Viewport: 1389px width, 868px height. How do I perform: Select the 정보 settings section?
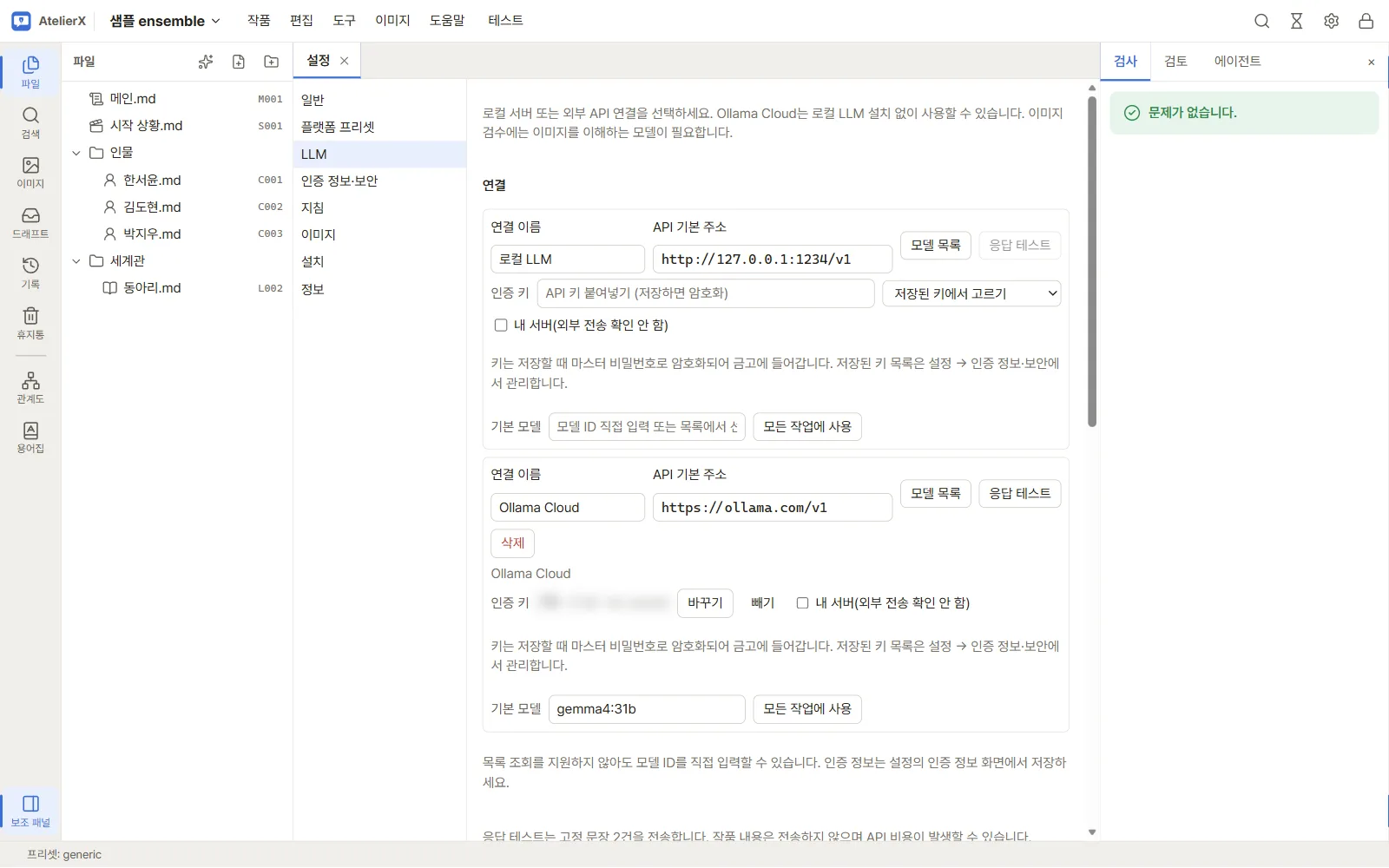pos(379,289)
